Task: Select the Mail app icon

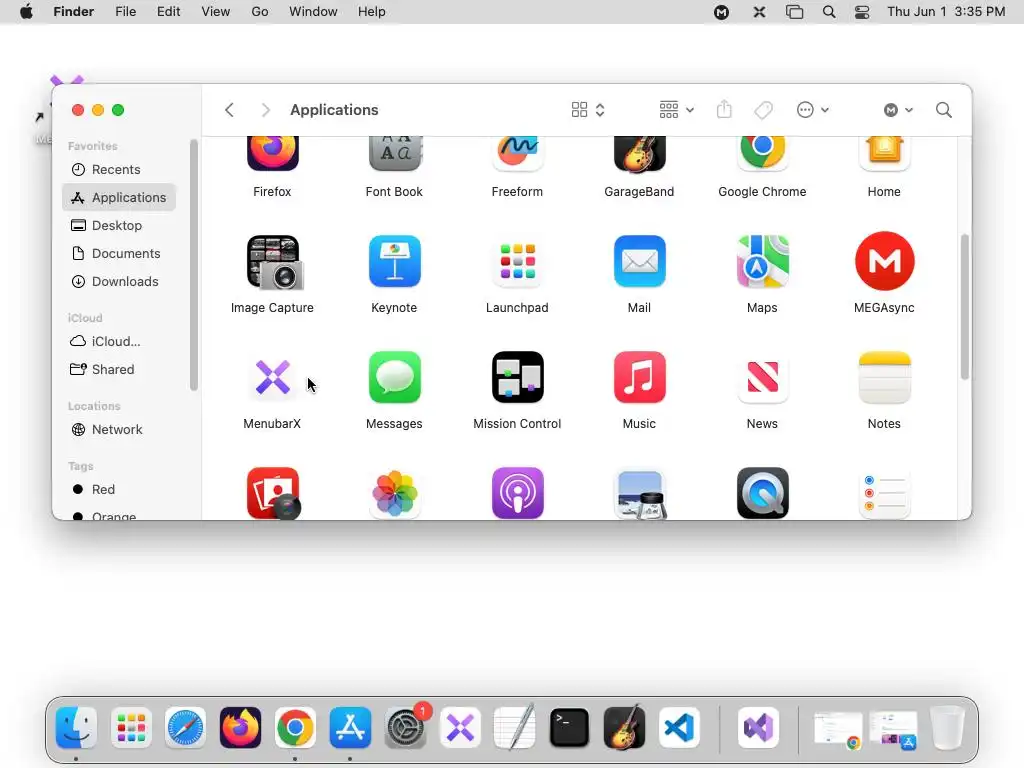Action: (x=639, y=261)
